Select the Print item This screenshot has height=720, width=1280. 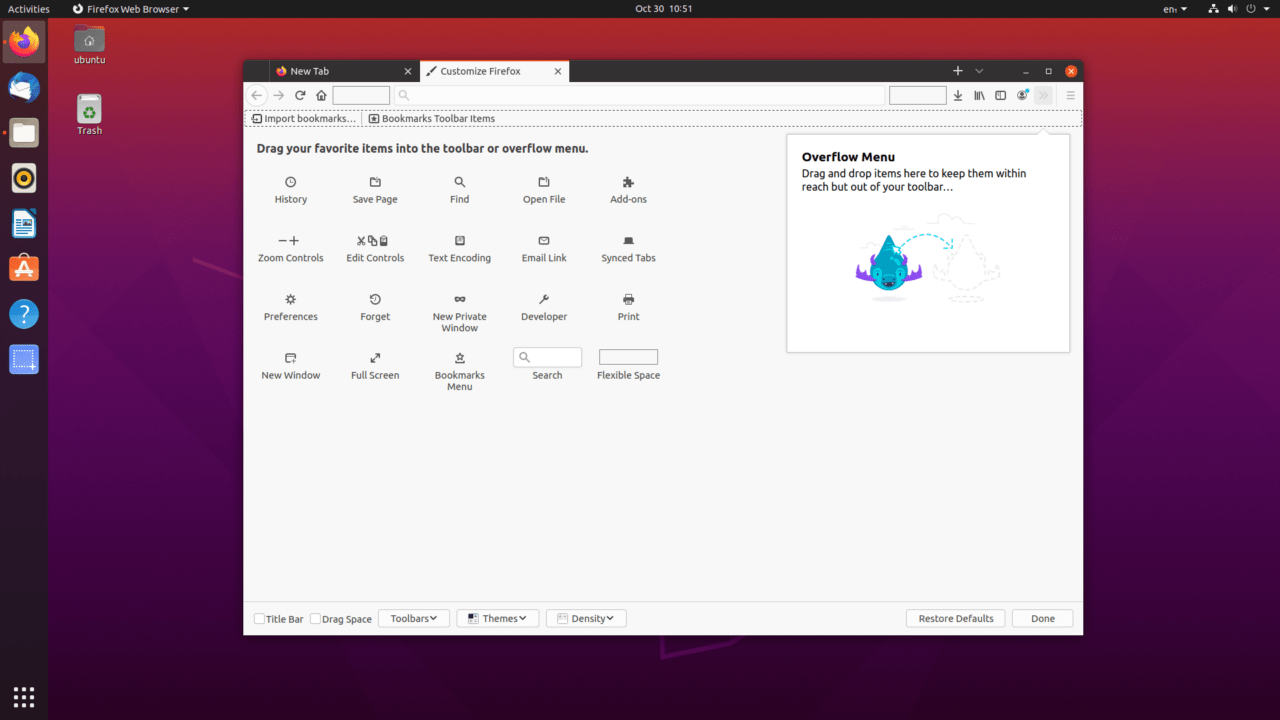[628, 308]
